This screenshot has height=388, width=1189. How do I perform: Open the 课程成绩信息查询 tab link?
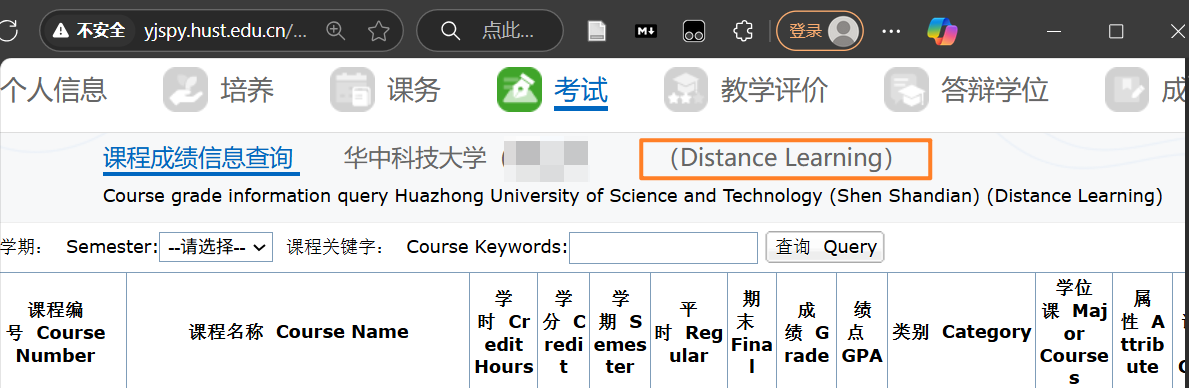198,158
